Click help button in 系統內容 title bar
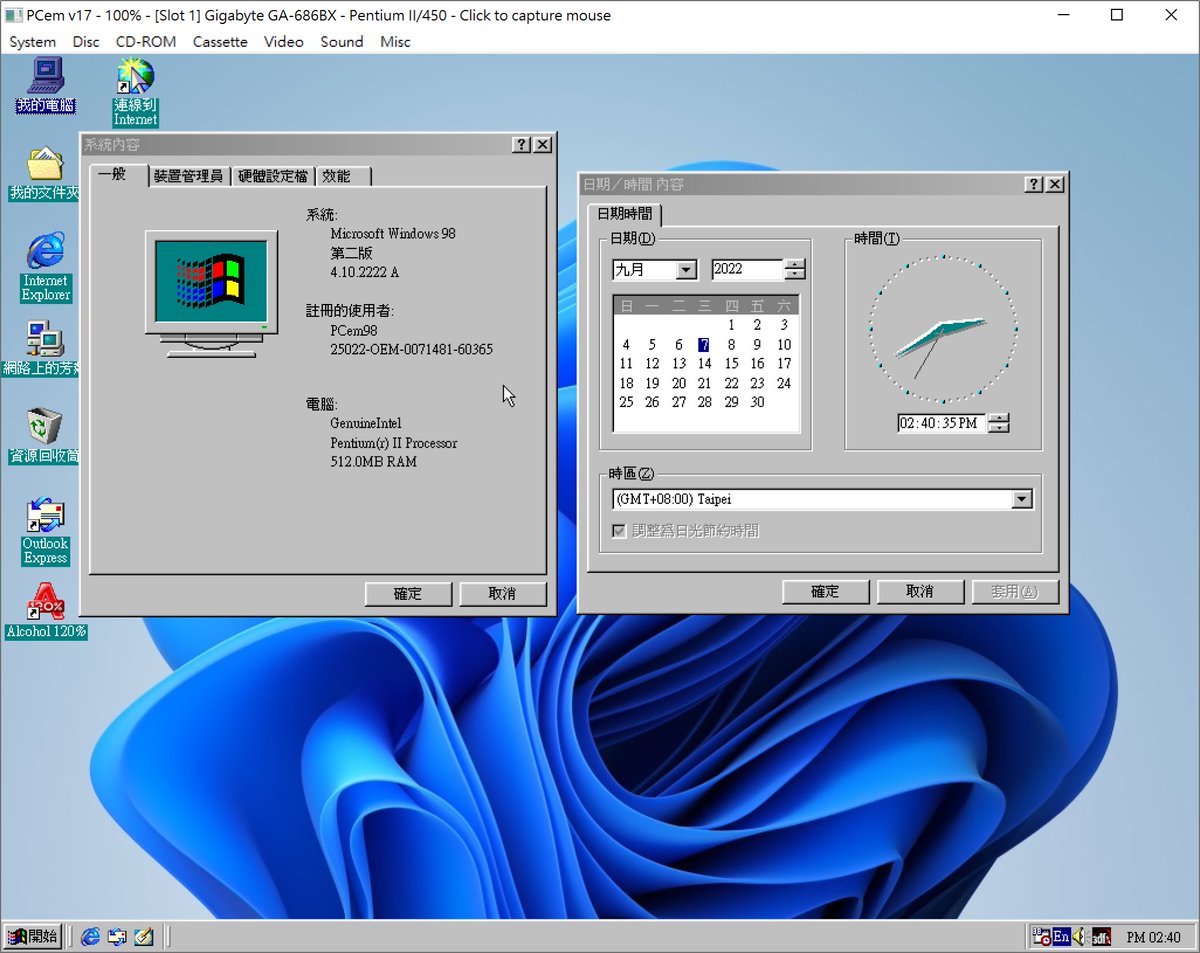The image size is (1200, 953). click(x=522, y=145)
